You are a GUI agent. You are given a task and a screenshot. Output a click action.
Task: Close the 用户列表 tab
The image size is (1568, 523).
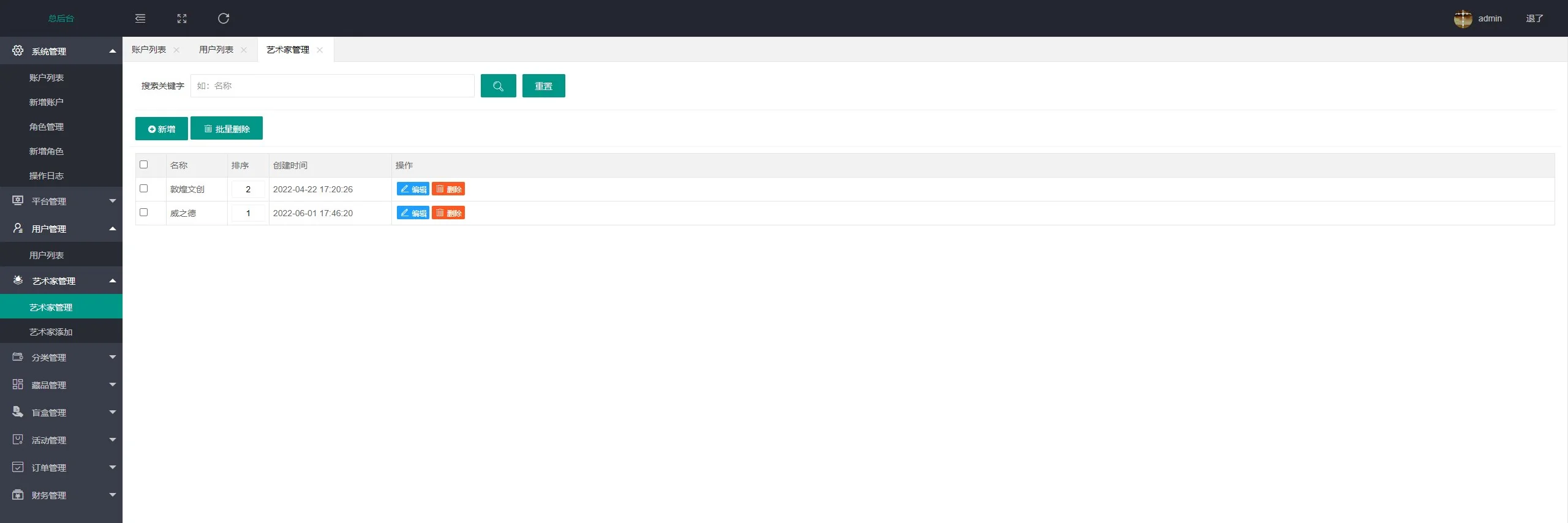pos(244,50)
